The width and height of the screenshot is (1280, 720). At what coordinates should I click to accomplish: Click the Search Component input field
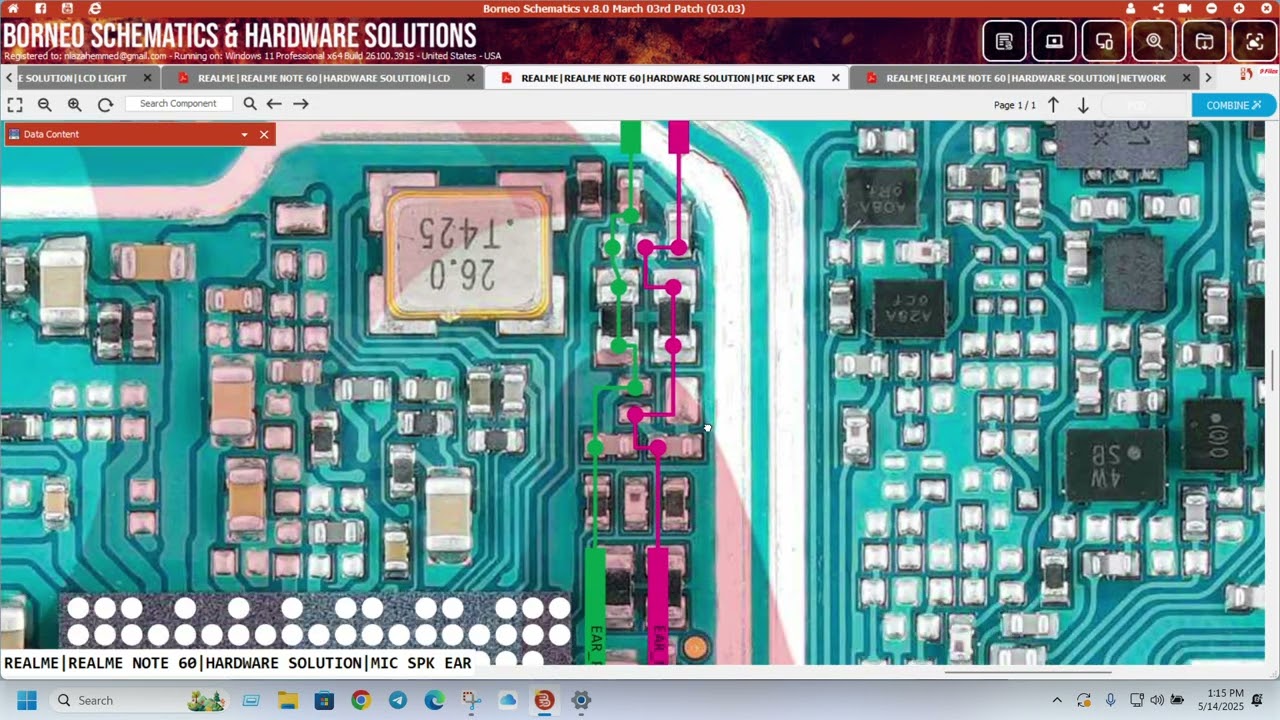pyautogui.click(x=179, y=104)
